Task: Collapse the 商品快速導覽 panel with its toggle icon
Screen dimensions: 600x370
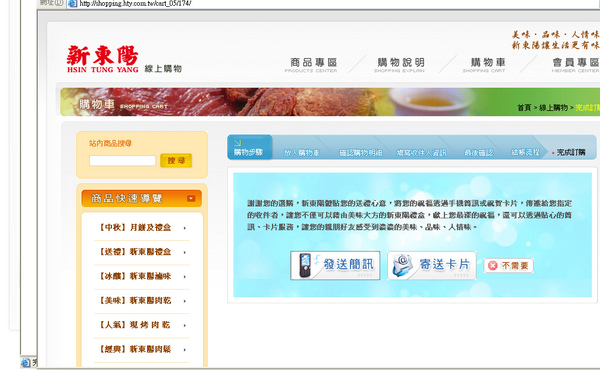Action: pos(191,198)
